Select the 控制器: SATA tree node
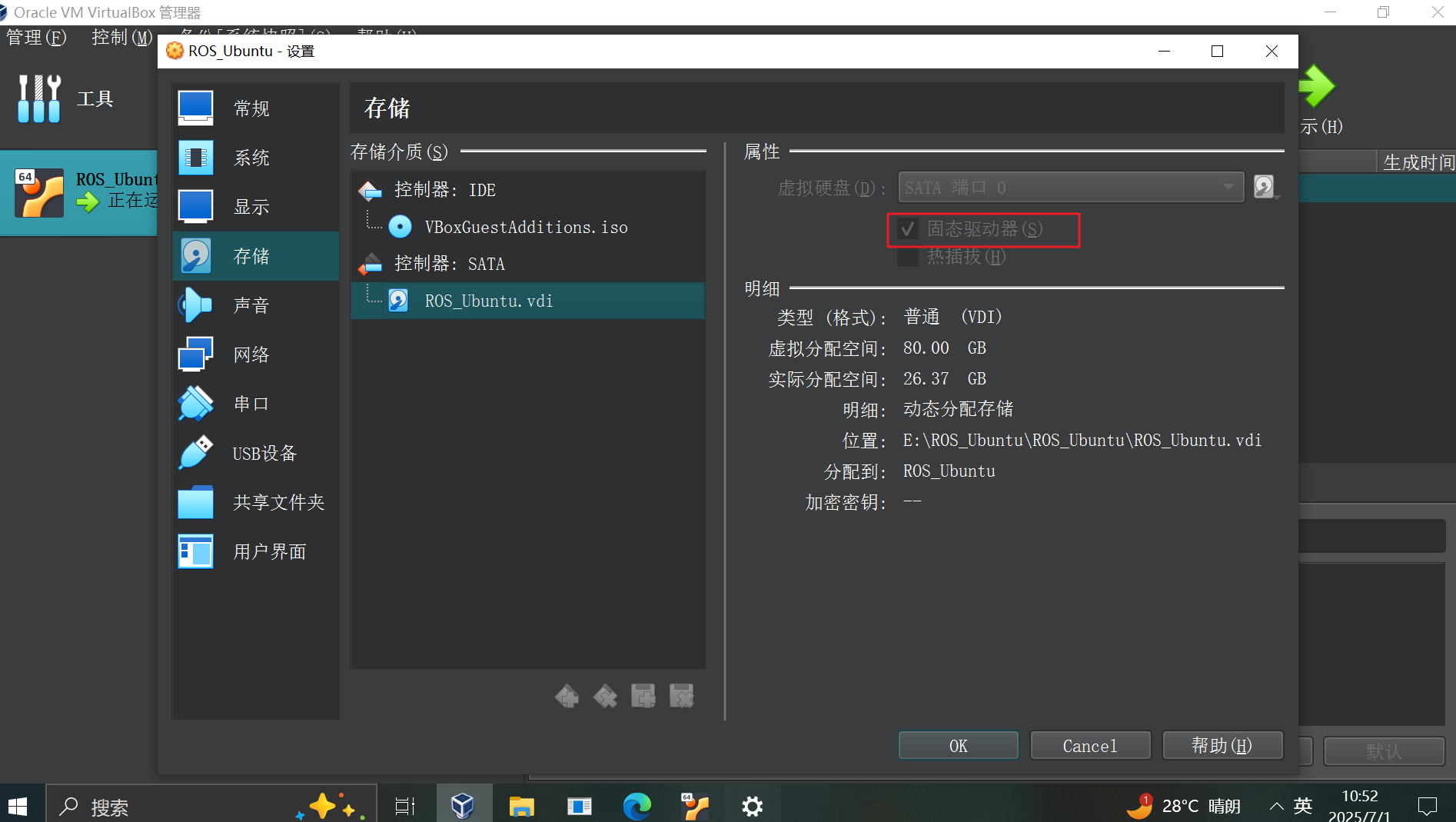1456x822 pixels. click(449, 264)
